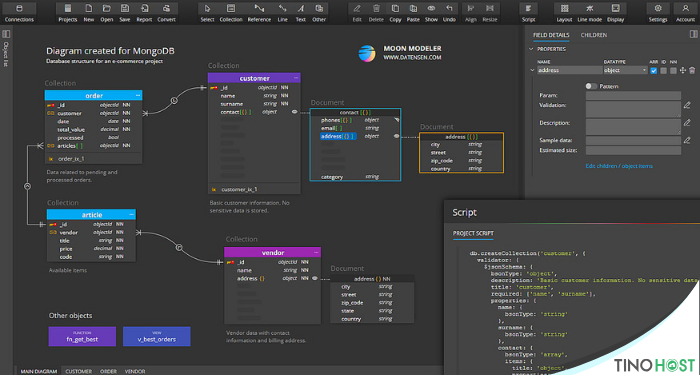The width and height of the screenshot is (700, 375).
Task: Check the ID checkbox
Action: click(663, 71)
